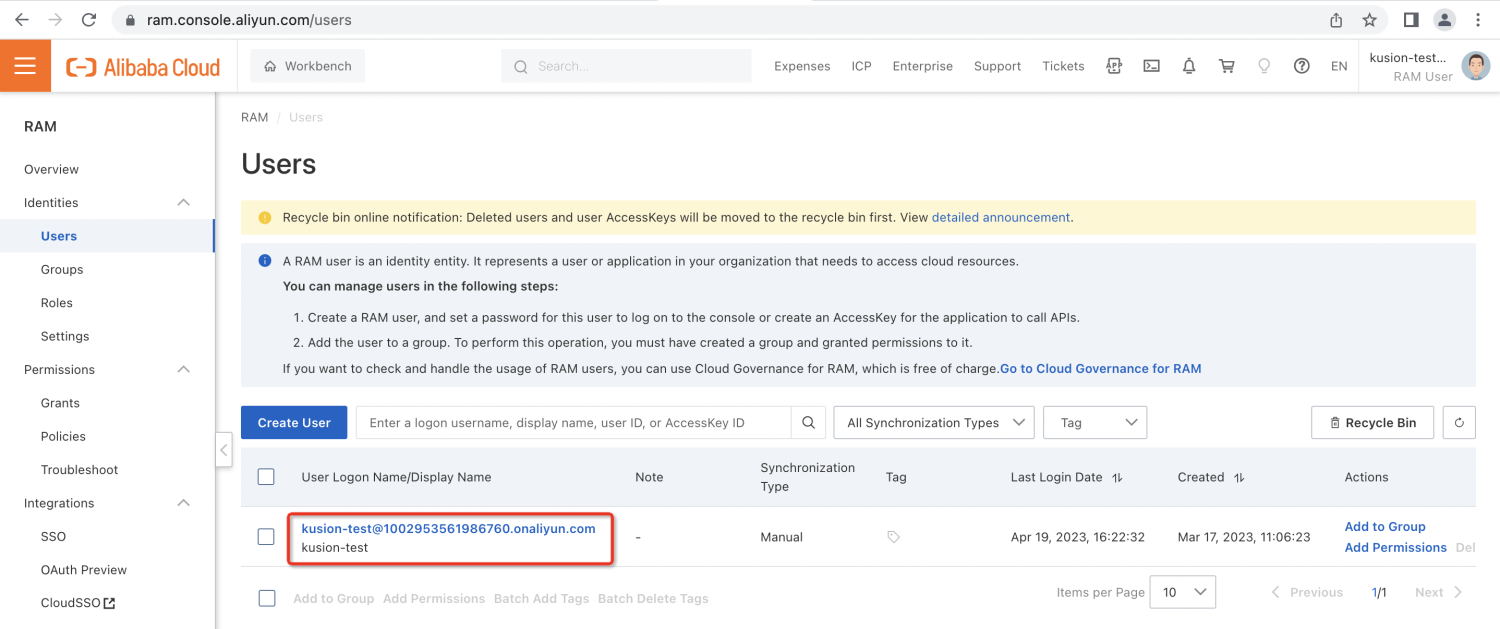
Task: Open the kusion-test user logon name link
Action: pyautogui.click(x=448, y=528)
